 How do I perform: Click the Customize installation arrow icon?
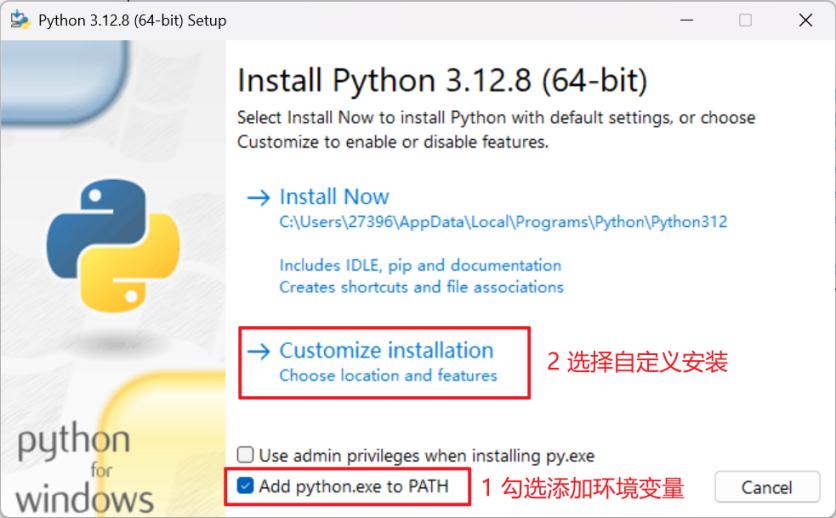coord(259,352)
